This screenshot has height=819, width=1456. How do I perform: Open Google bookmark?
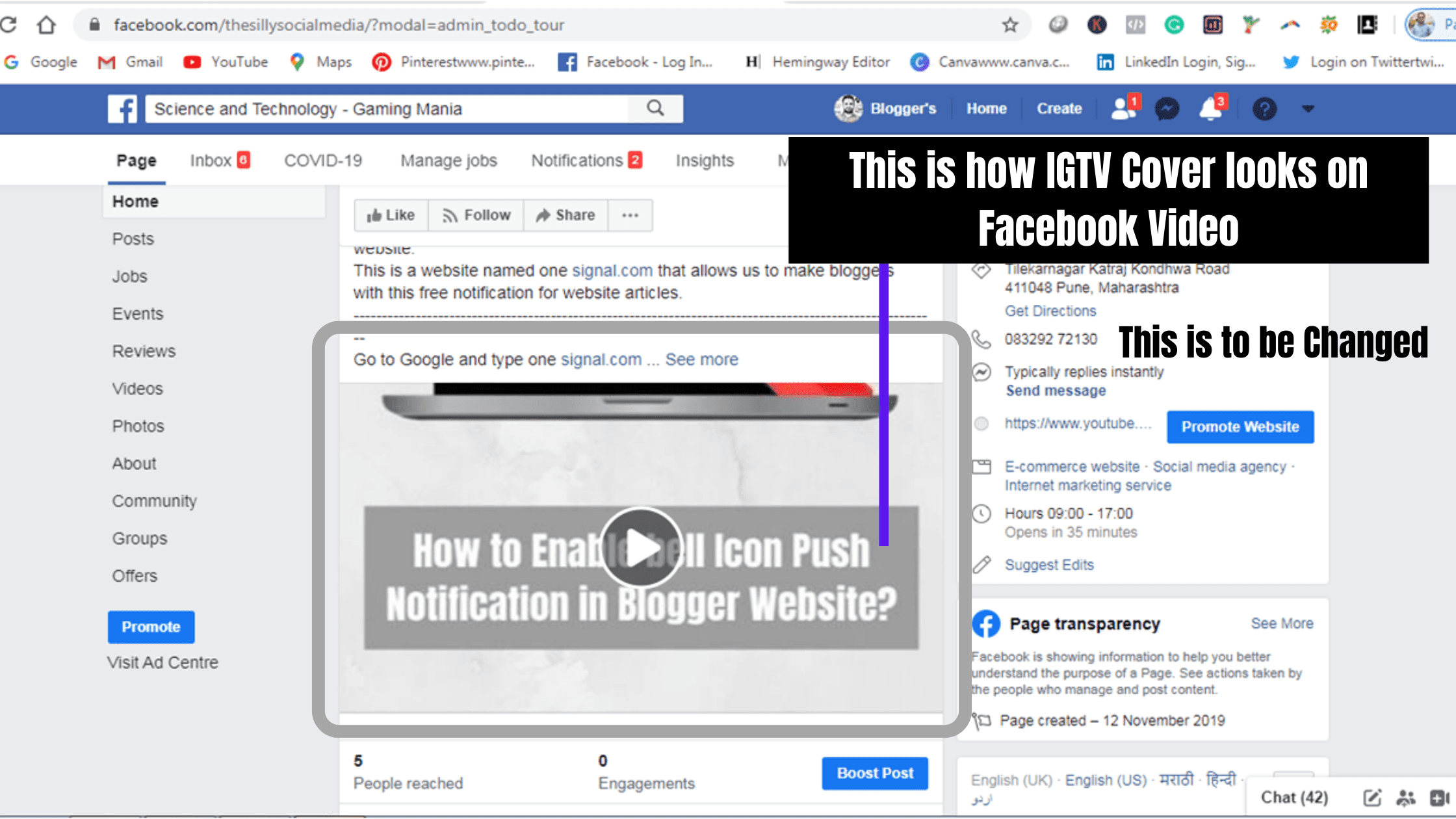41,62
